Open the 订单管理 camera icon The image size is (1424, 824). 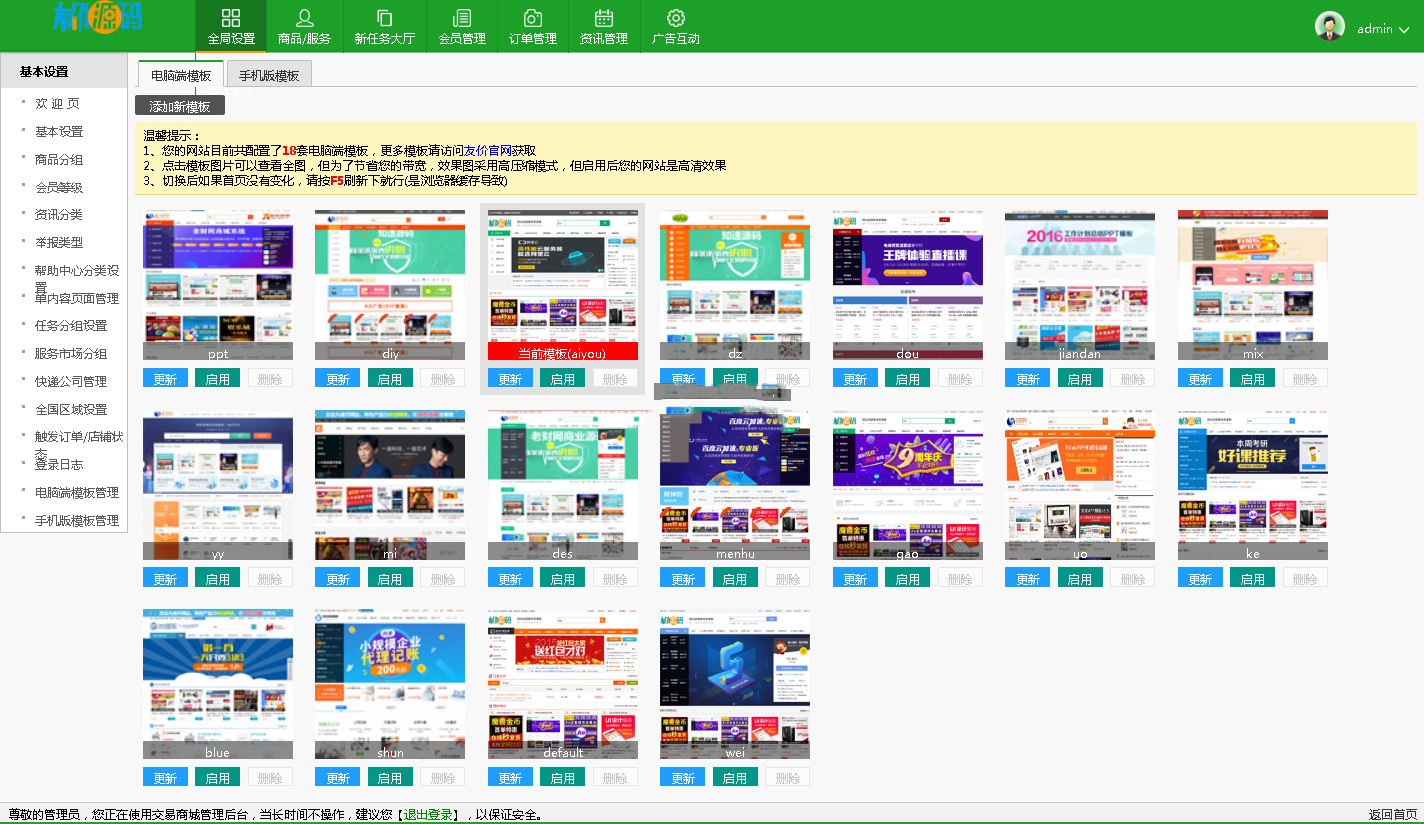(533, 18)
